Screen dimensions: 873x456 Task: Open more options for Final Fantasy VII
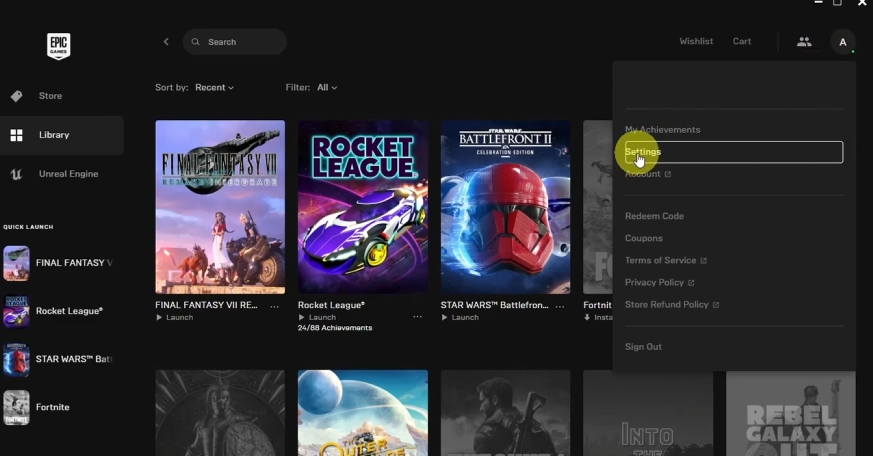click(x=274, y=306)
